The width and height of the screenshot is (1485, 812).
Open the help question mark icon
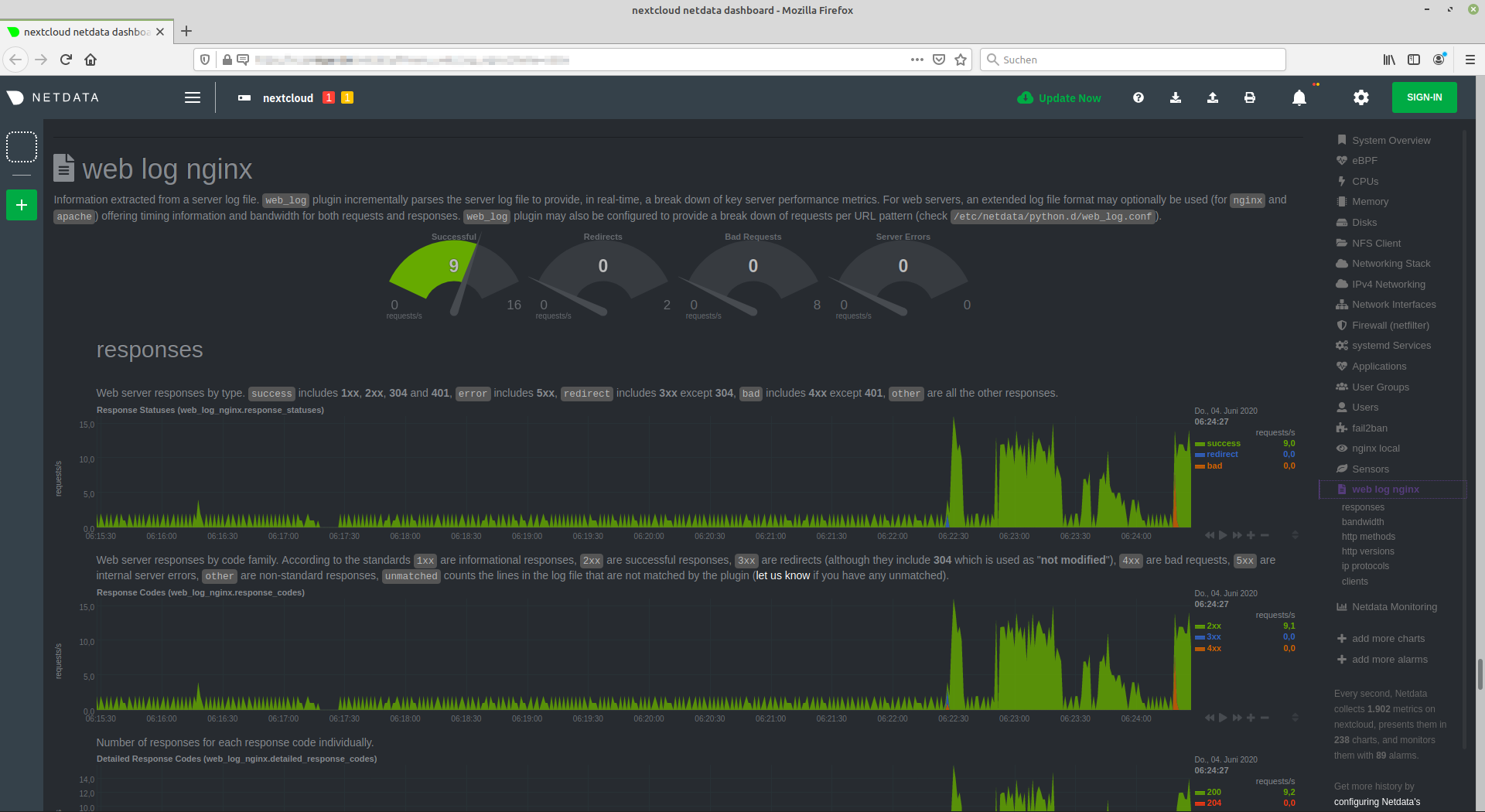[1138, 97]
